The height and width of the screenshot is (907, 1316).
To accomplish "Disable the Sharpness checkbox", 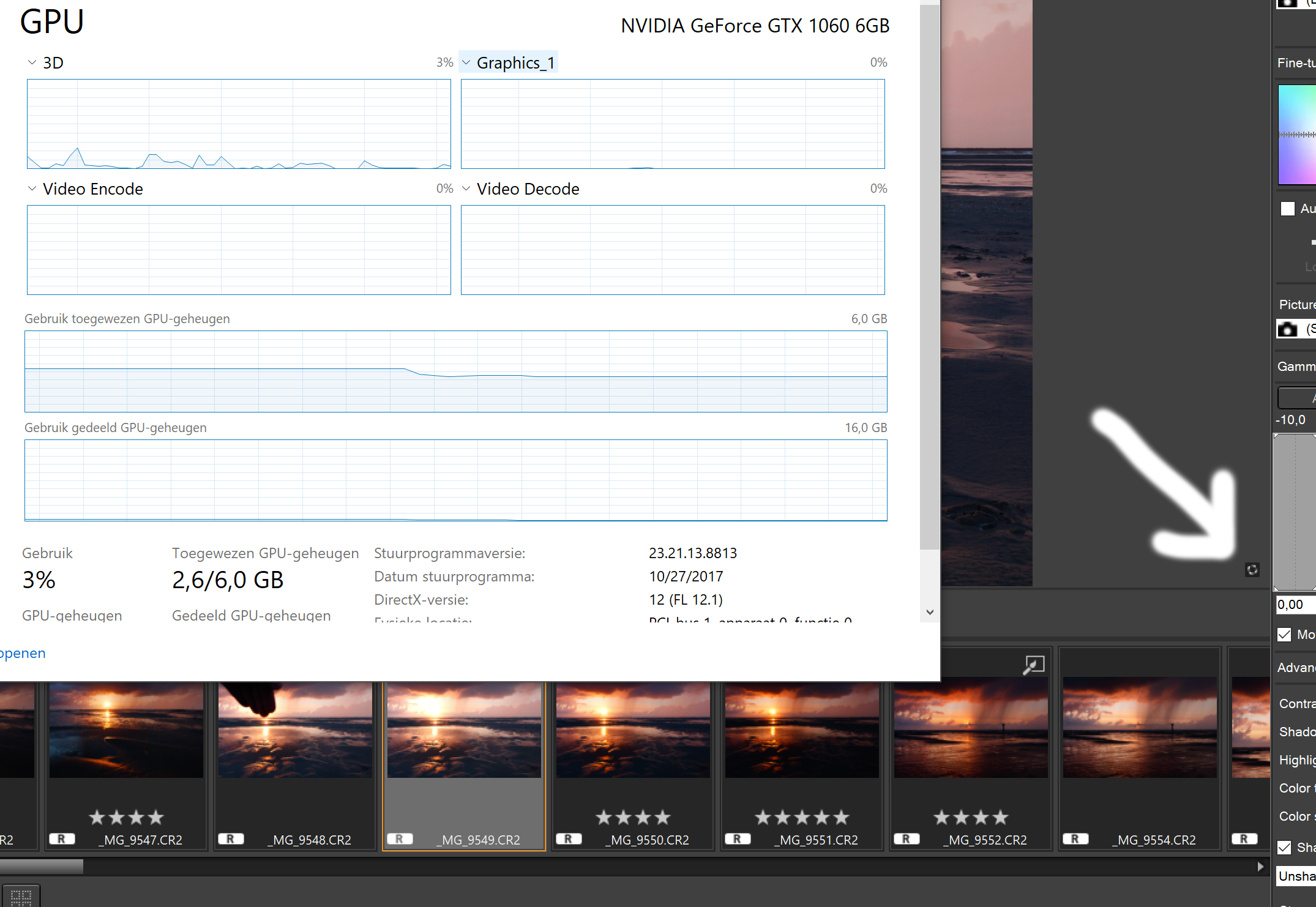I will tap(1285, 848).
